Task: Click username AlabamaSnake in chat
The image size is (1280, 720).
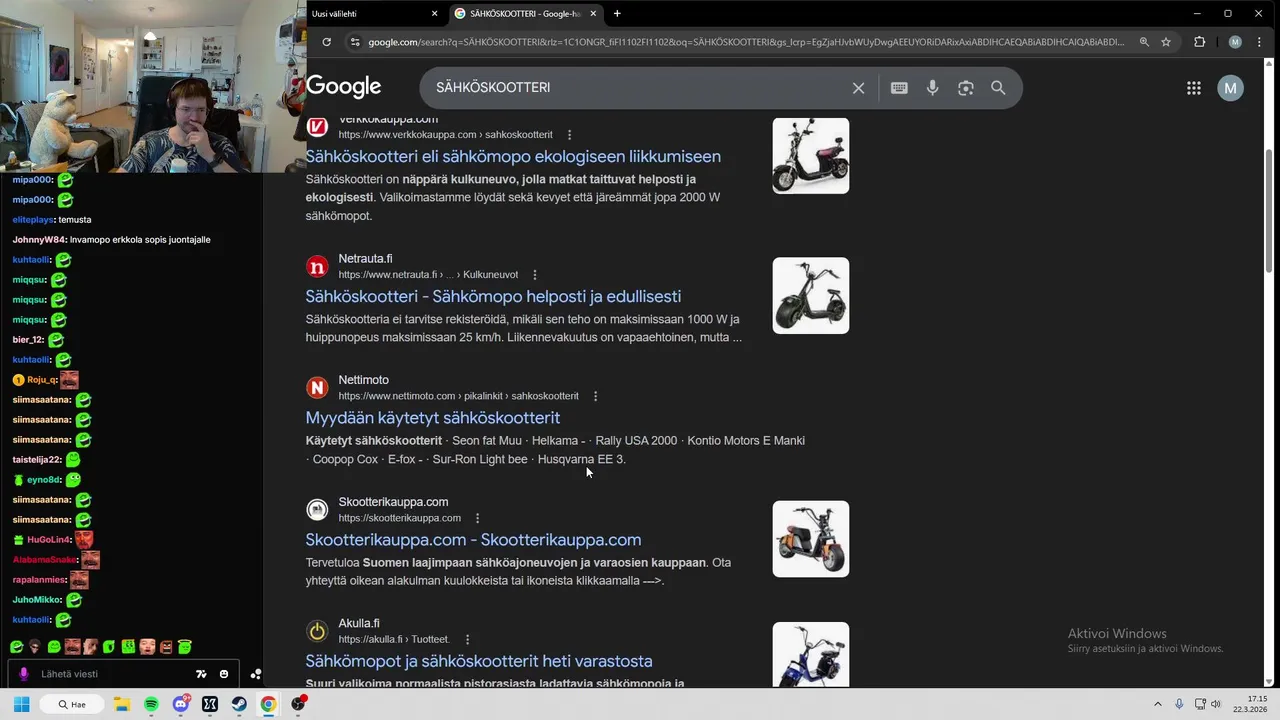Action: pos(45,560)
